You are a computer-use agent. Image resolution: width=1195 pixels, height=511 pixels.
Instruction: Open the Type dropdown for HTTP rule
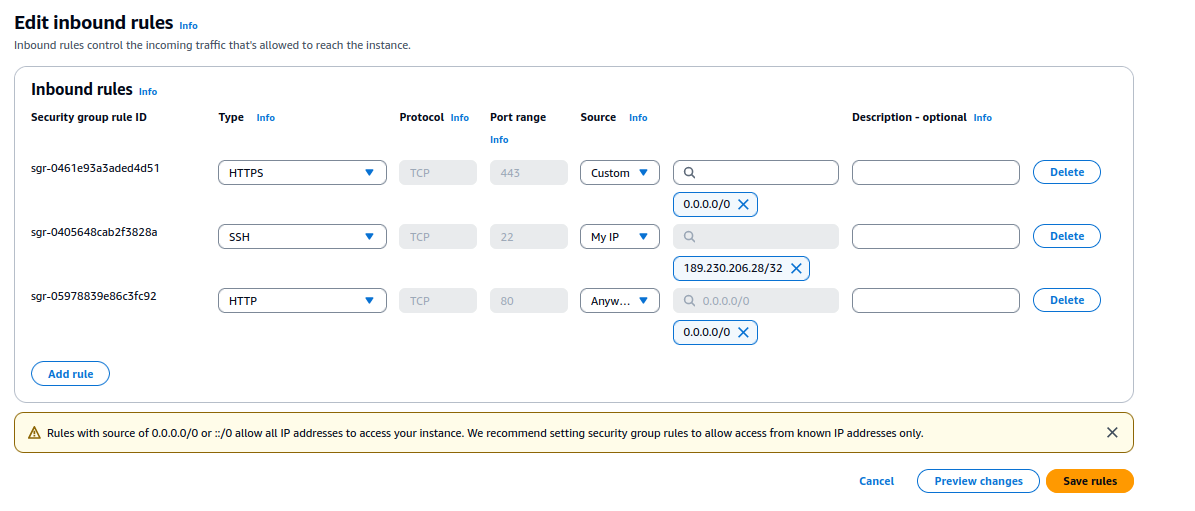point(302,301)
